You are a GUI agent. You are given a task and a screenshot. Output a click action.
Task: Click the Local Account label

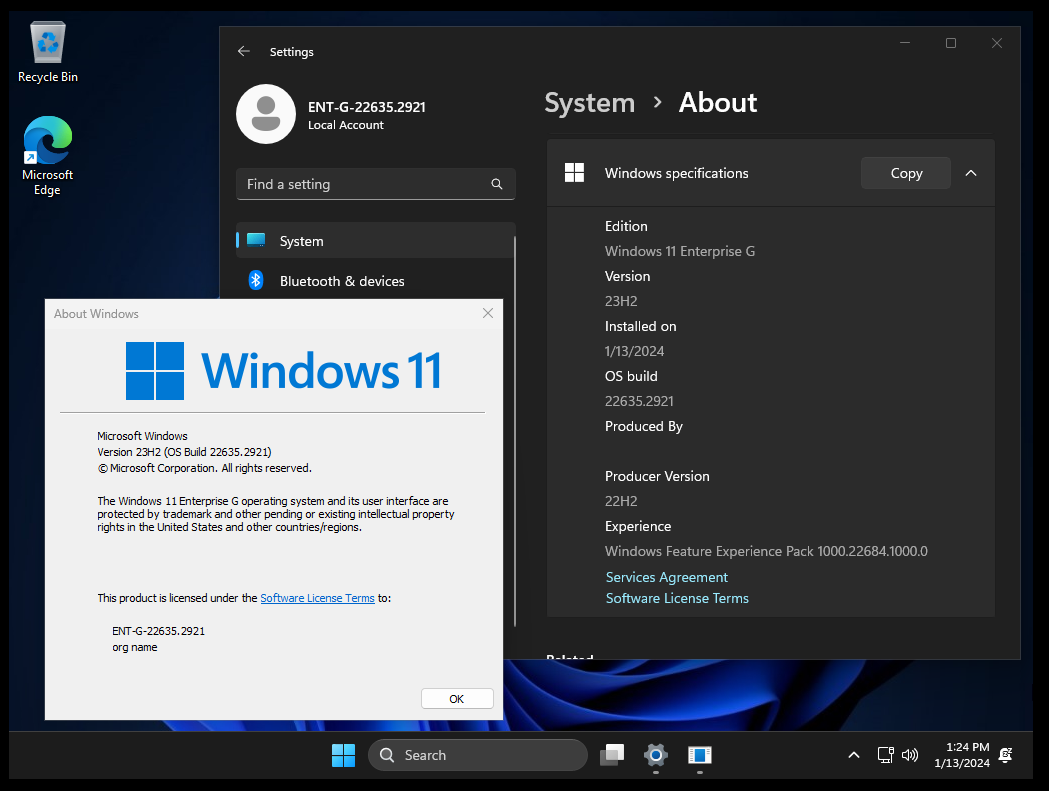[x=346, y=125]
